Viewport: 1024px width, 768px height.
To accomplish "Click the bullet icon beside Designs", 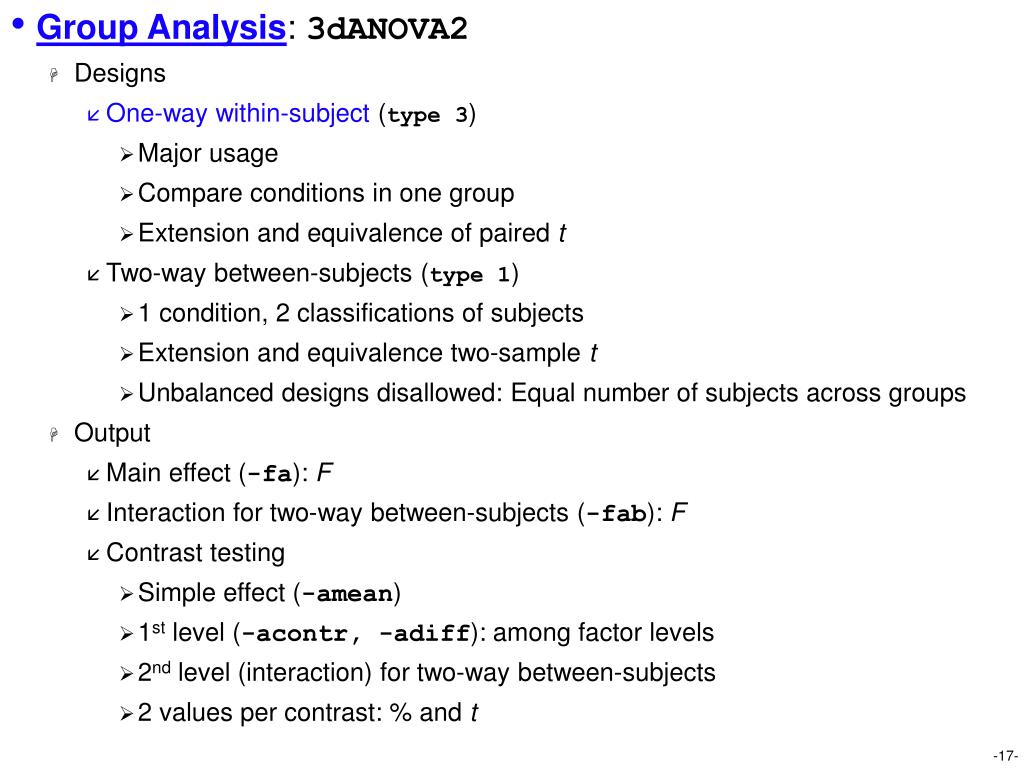I will [x=55, y=74].
